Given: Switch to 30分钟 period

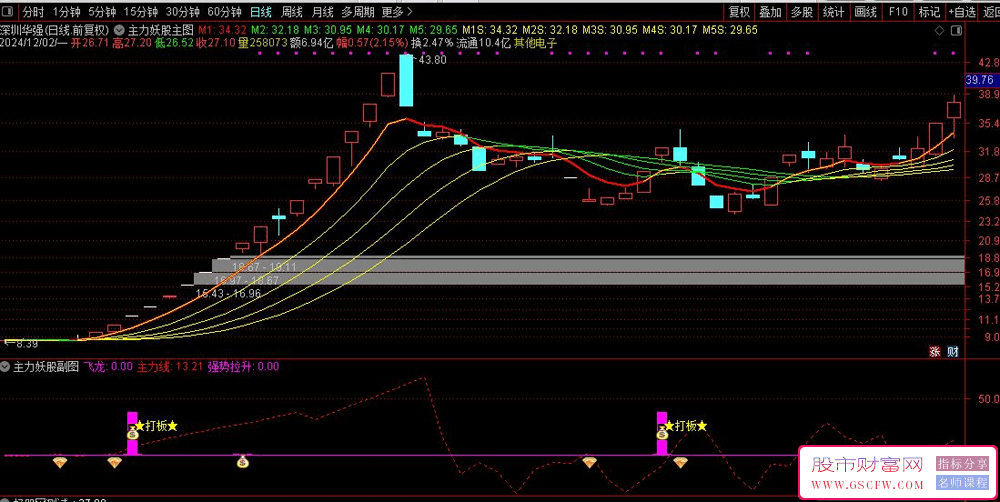Looking at the screenshot, I should point(183,11).
